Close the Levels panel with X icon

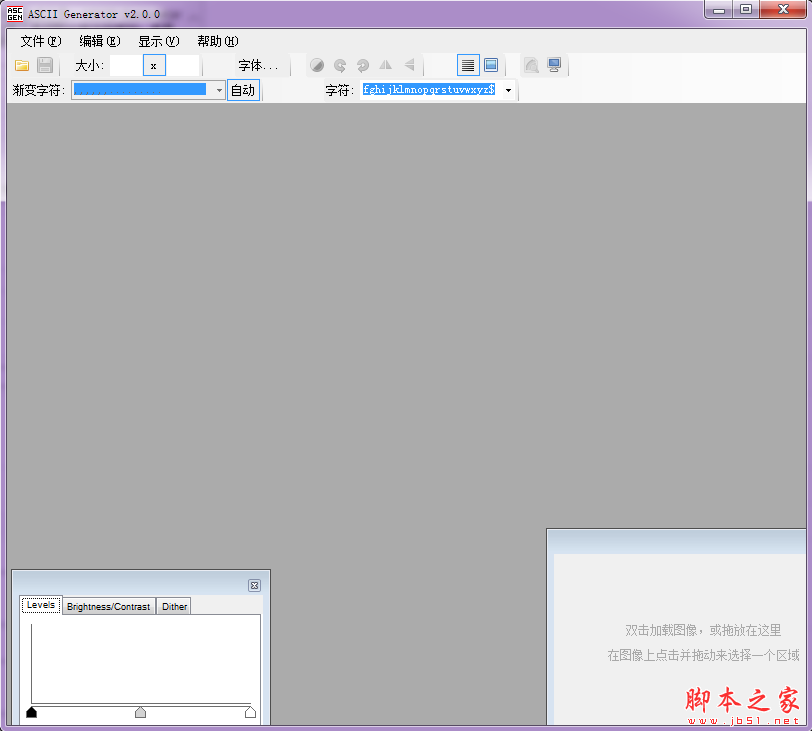click(x=254, y=585)
